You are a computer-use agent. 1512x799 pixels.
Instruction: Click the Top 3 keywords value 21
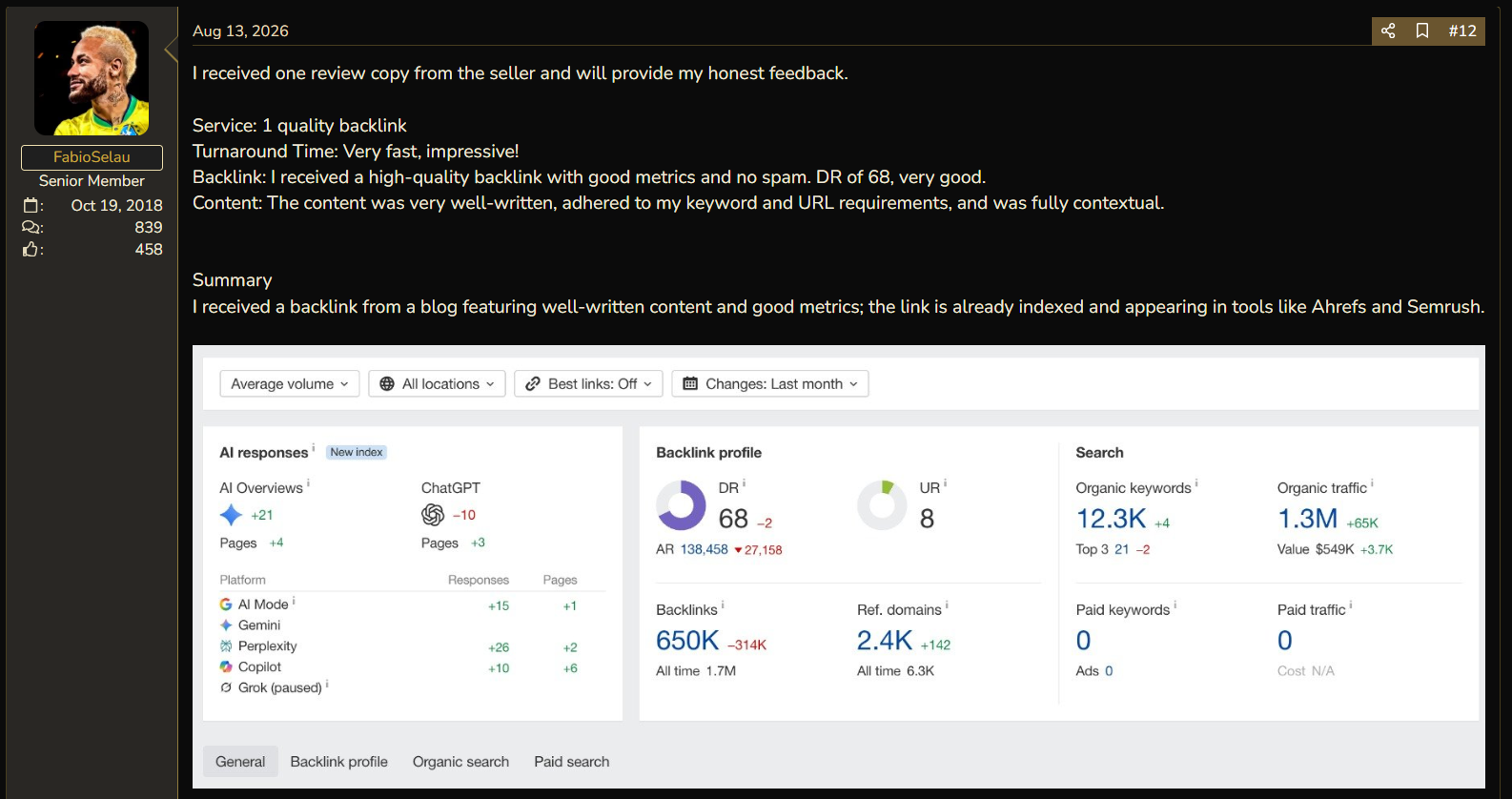tap(1122, 549)
